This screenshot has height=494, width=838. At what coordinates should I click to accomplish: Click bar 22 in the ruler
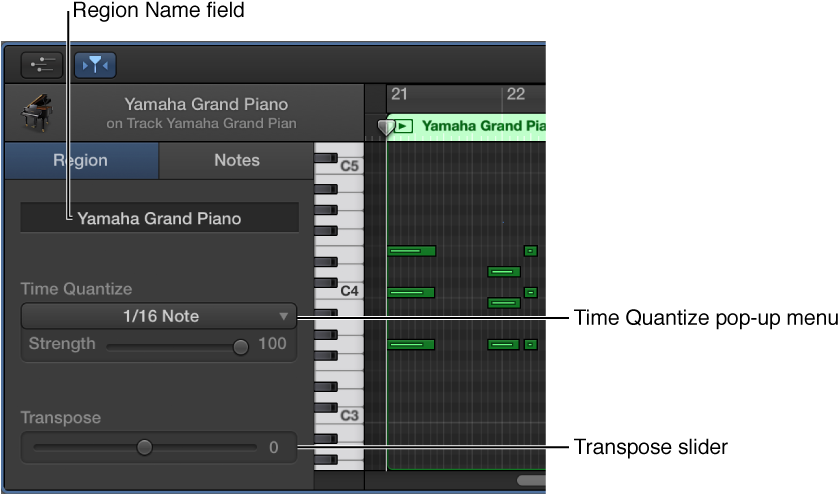click(515, 94)
